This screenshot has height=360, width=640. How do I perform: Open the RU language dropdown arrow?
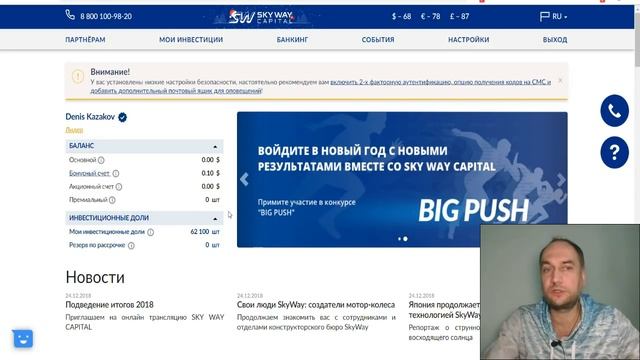[x=565, y=17]
